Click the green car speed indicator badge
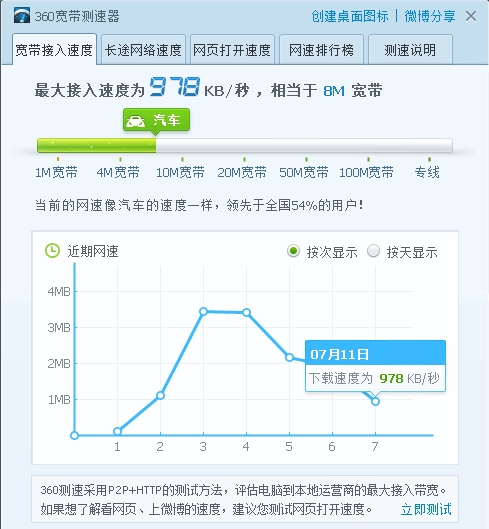The height and width of the screenshot is (529, 489). 156,120
